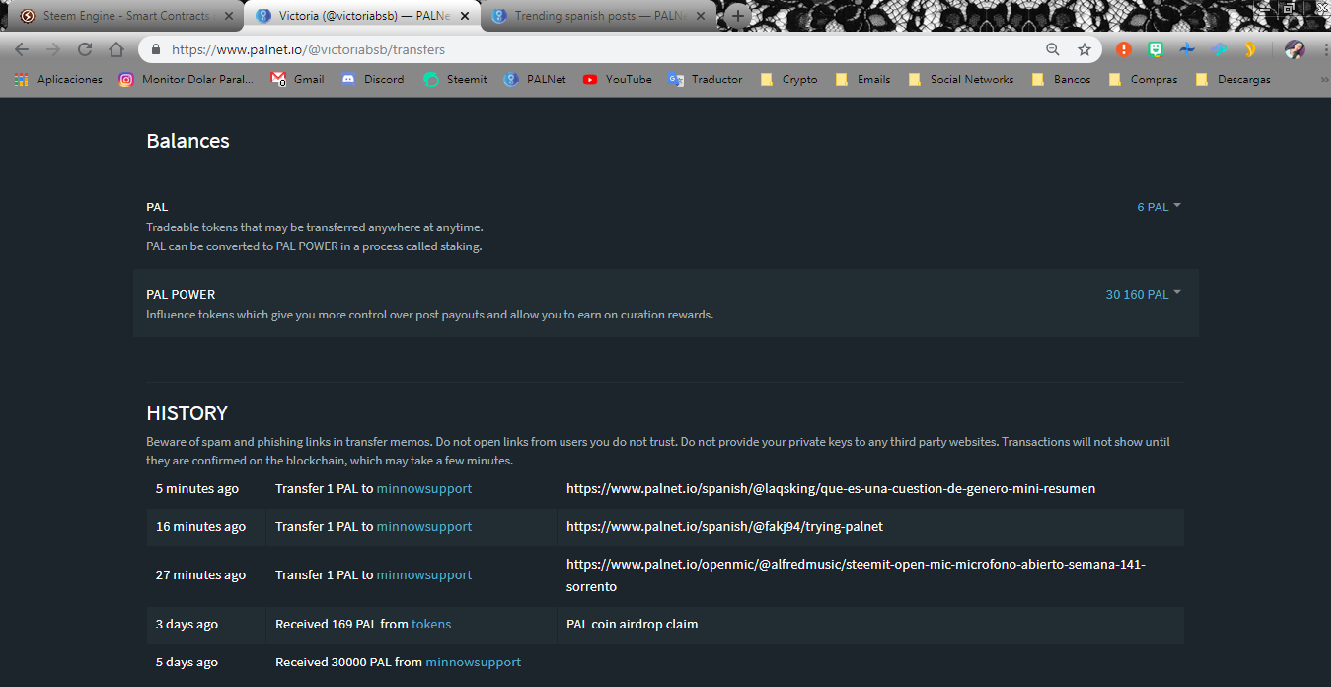
Task: Expand the Social Networks bookmarks folder
Action: click(x=960, y=79)
